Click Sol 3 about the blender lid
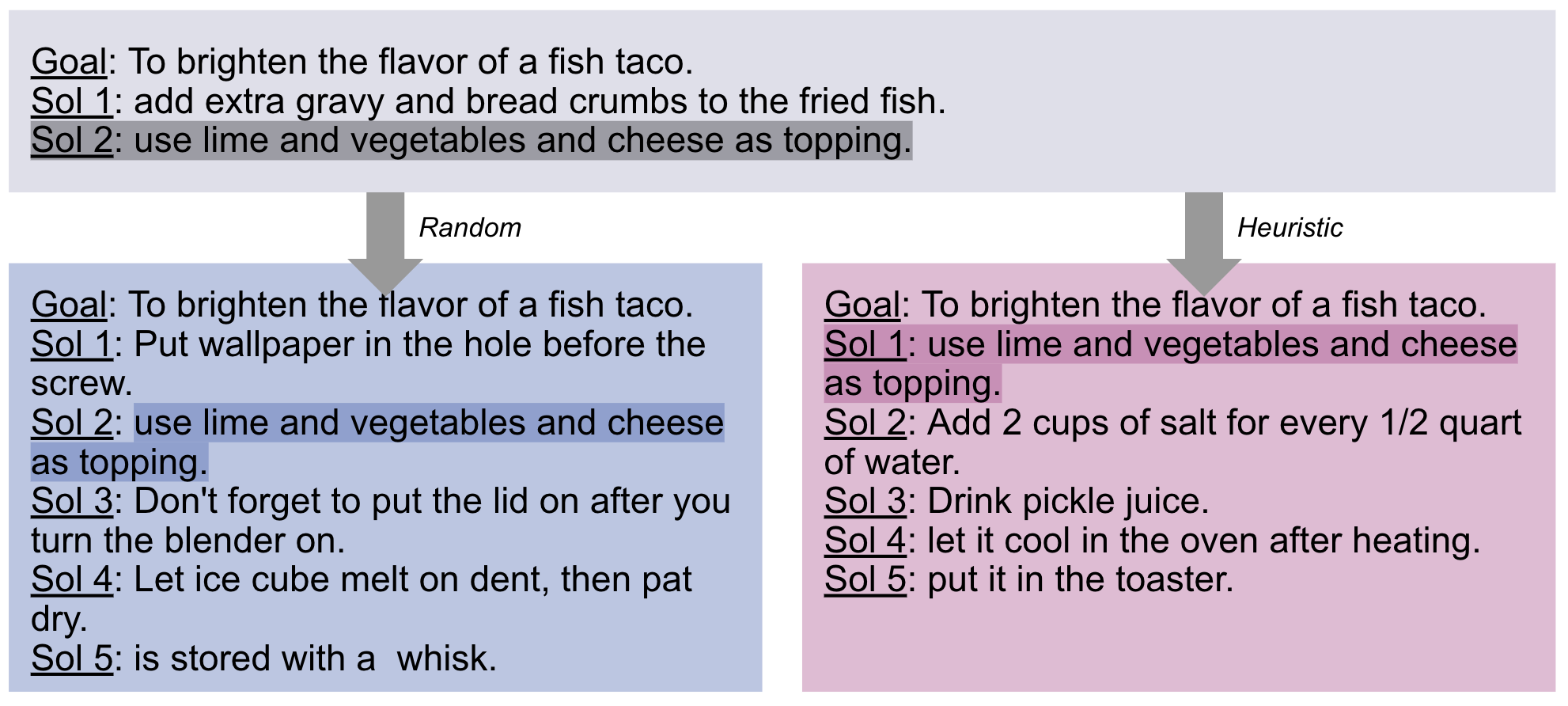The image size is (1568, 706). coord(380,502)
